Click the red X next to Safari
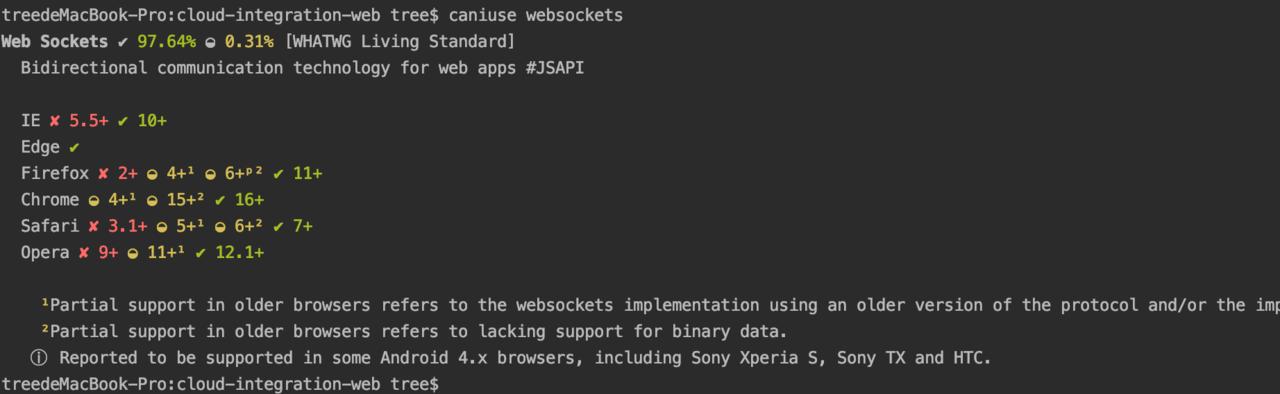 (x=94, y=226)
